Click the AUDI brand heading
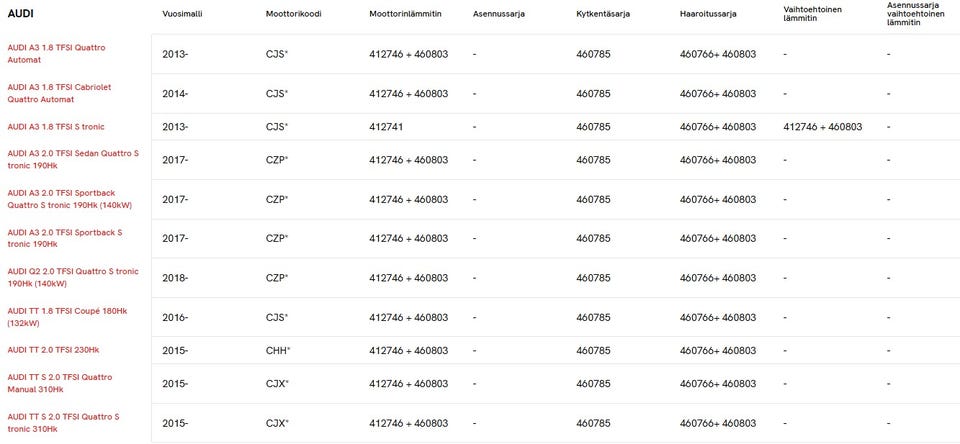The image size is (960, 444). tap(21, 14)
